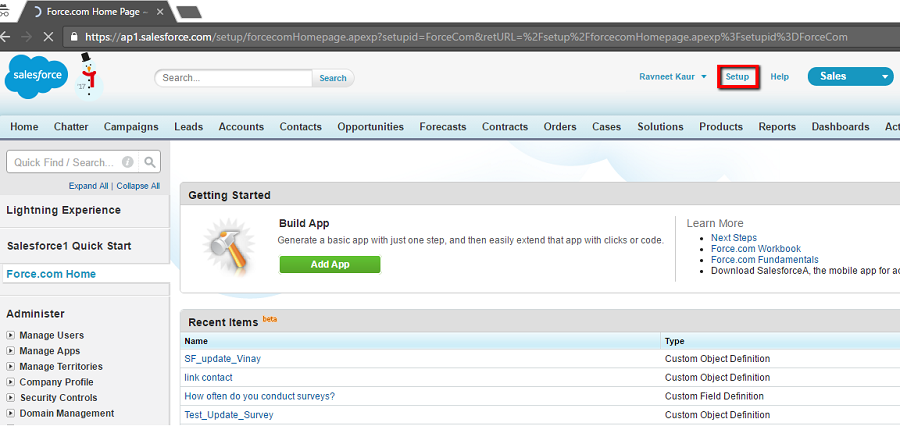Open Salesforce1 Quick Start in sidebar
Viewport: 900px width, 426px height.
69,246
